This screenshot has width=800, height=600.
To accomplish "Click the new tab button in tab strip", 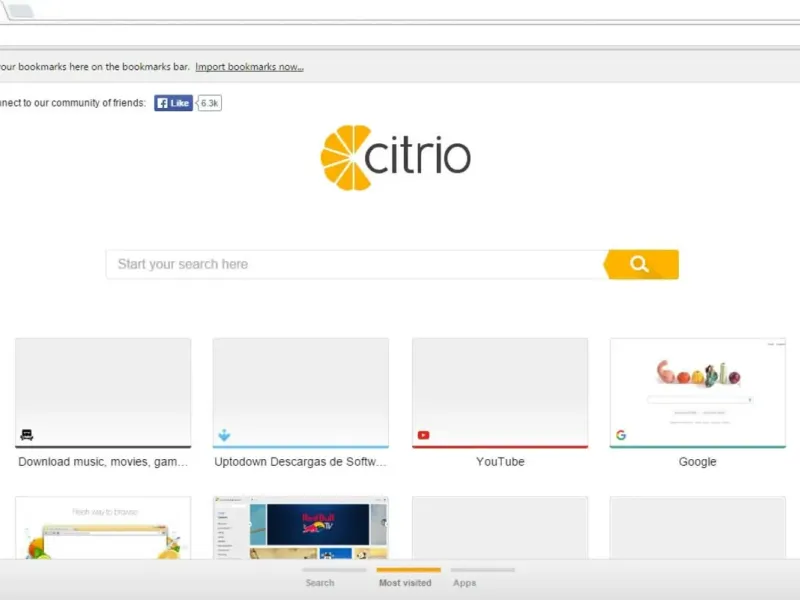I will point(20,11).
